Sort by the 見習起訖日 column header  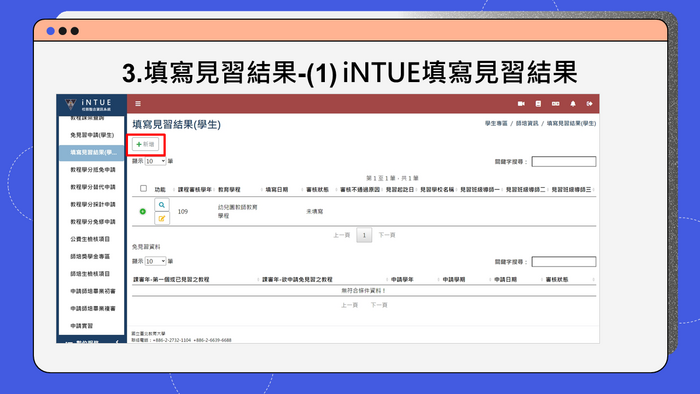400,190
